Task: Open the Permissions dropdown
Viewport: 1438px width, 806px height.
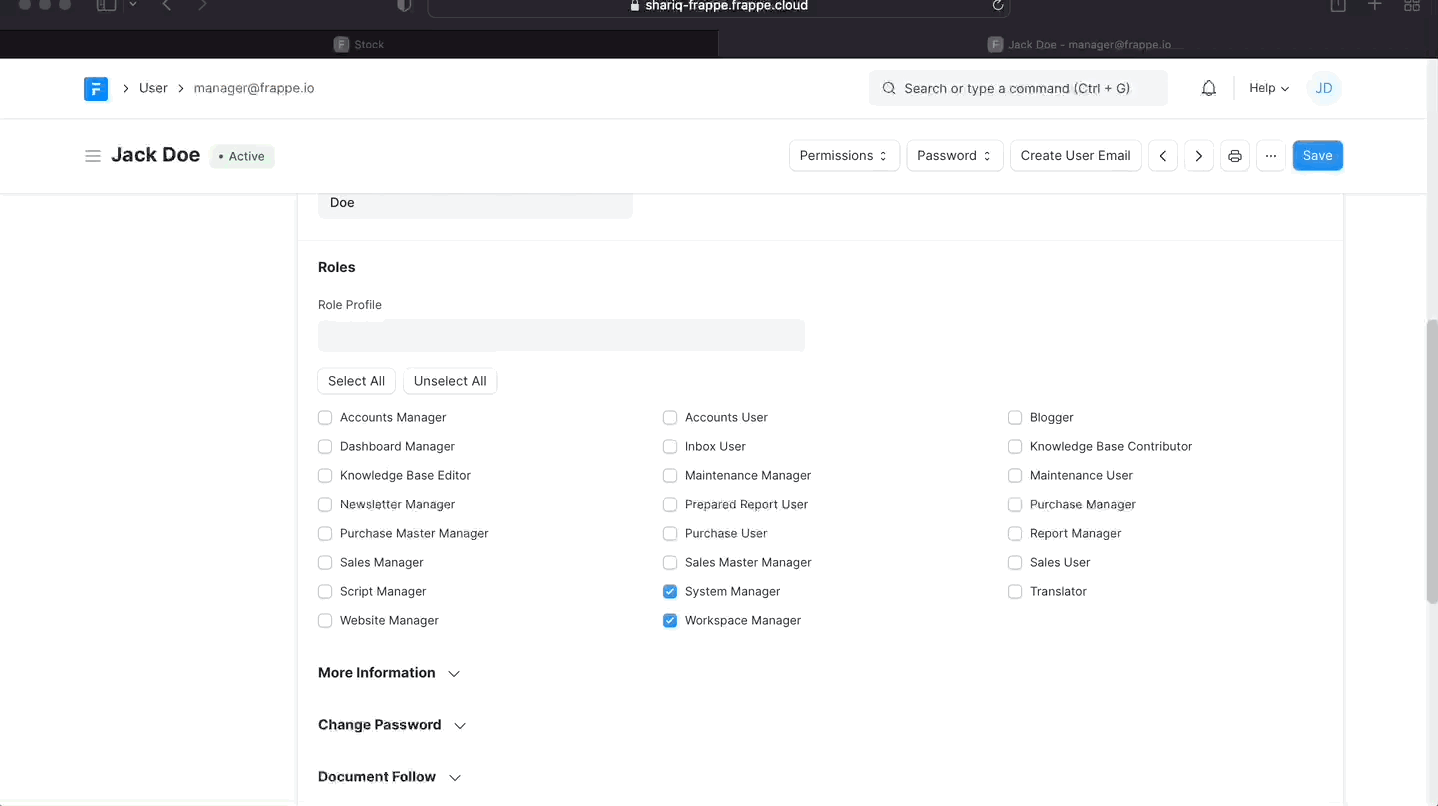Action: (x=844, y=156)
